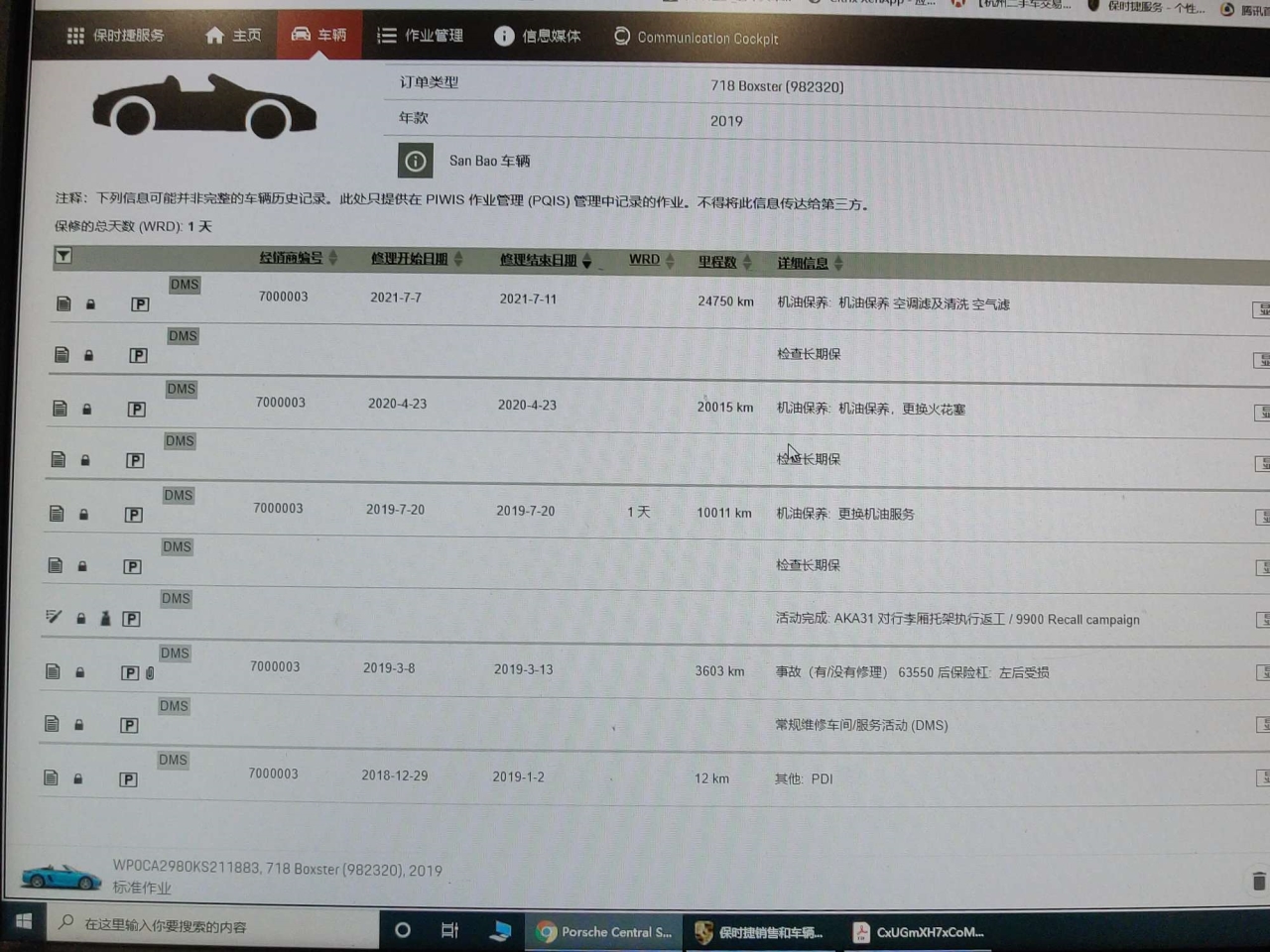1270x952 pixels.
Task: Open the 信息媒体 tab
Action: pyautogui.click(x=538, y=37)
